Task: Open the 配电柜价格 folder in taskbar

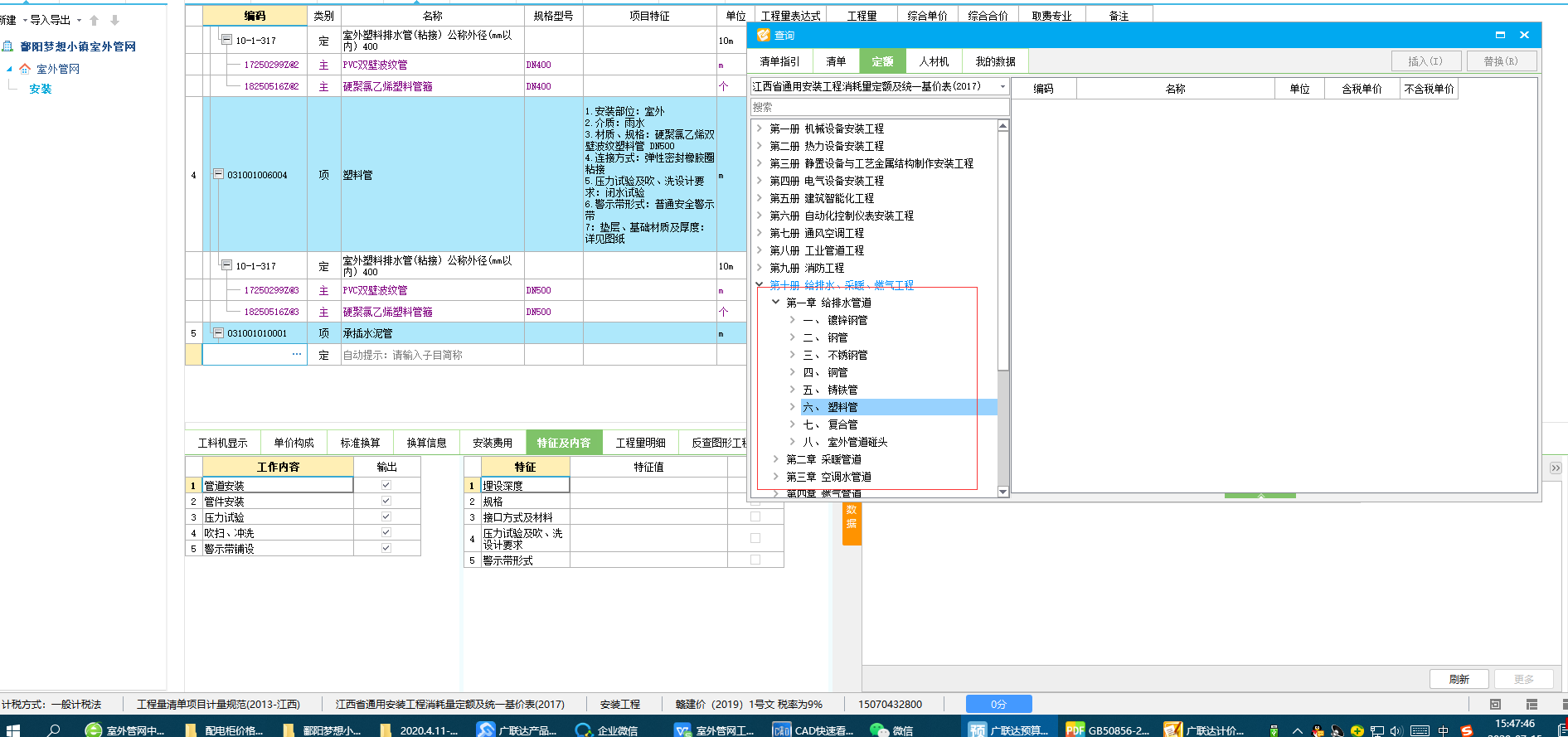Action: (224, 730)
